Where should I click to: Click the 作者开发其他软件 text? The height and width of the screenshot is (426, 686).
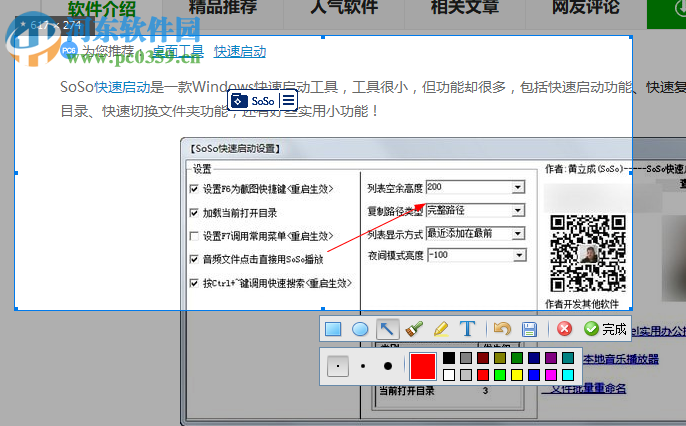point(582,304)
